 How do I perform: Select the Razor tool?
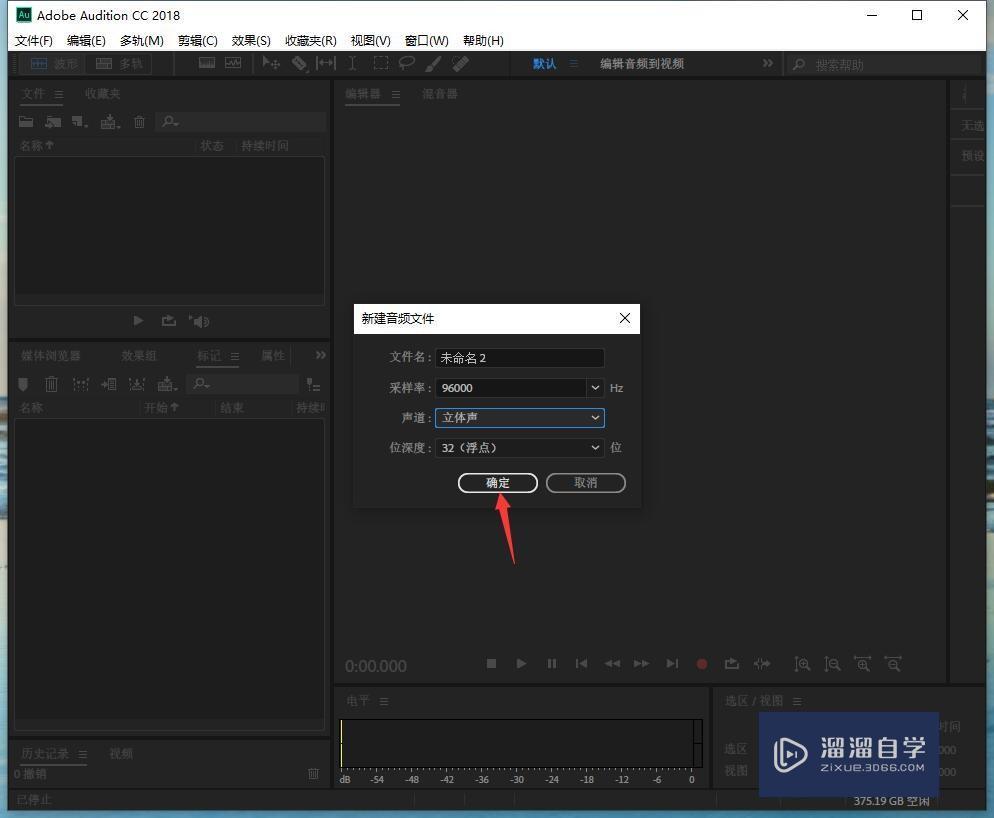click(x=299, y=63)
